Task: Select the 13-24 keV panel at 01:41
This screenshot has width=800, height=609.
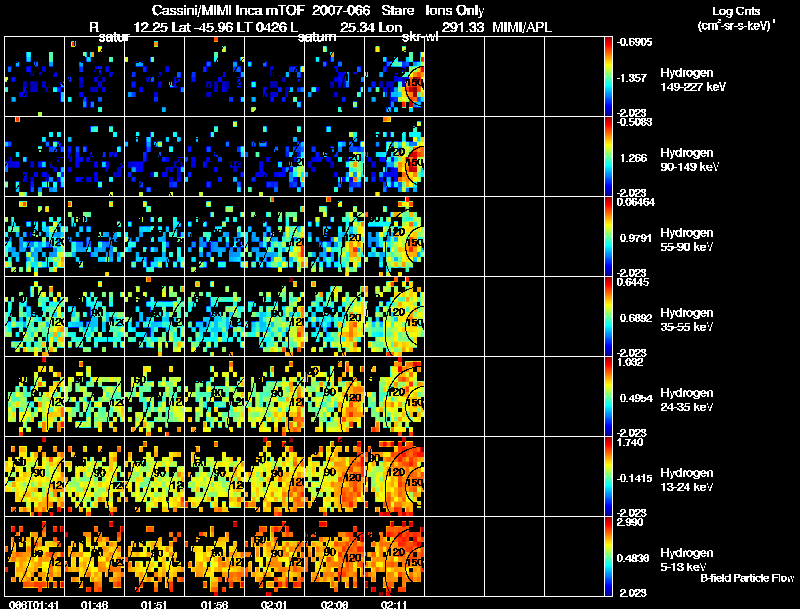Action: pos(34,477)
